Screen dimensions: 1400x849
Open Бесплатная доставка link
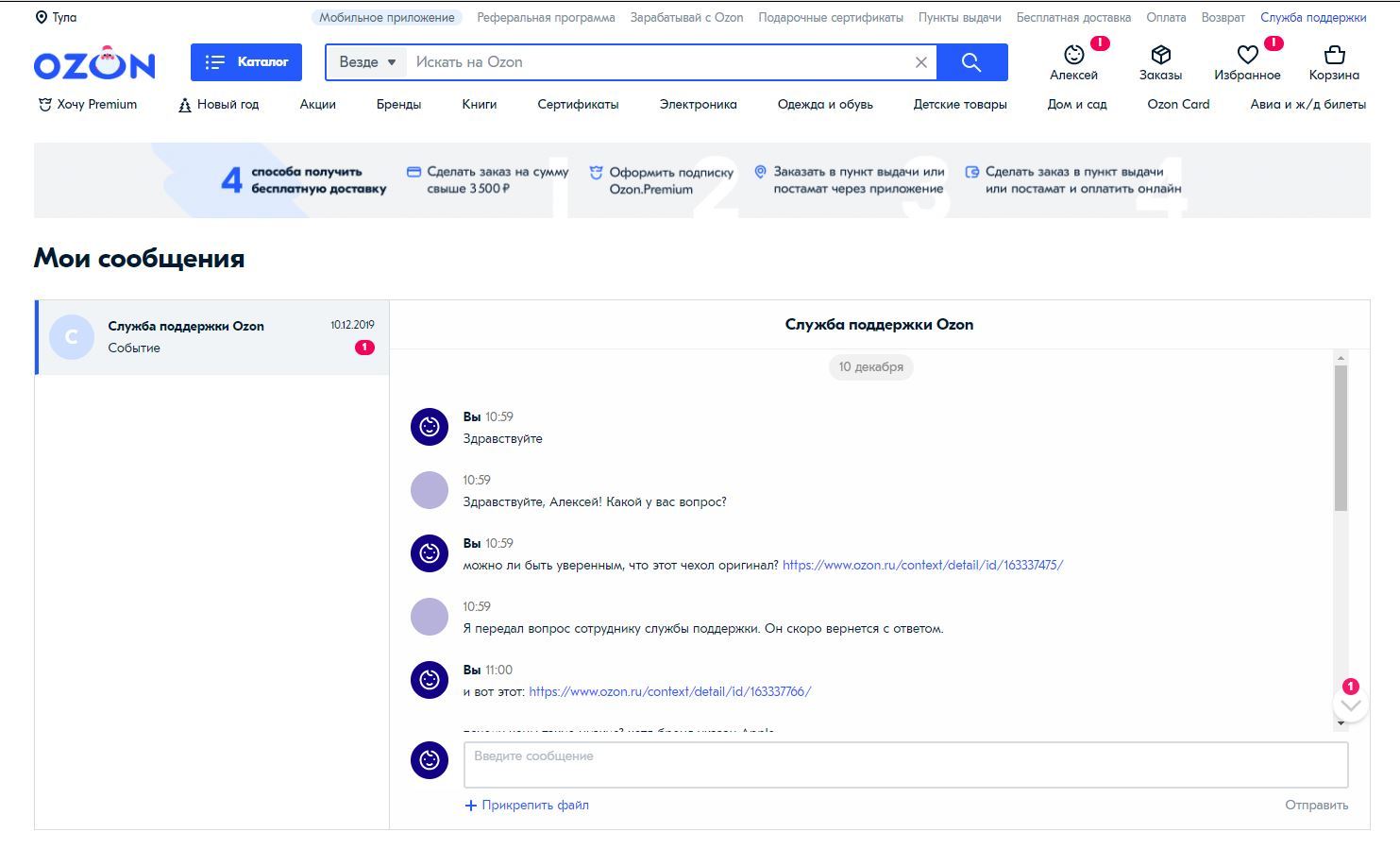1073,17
